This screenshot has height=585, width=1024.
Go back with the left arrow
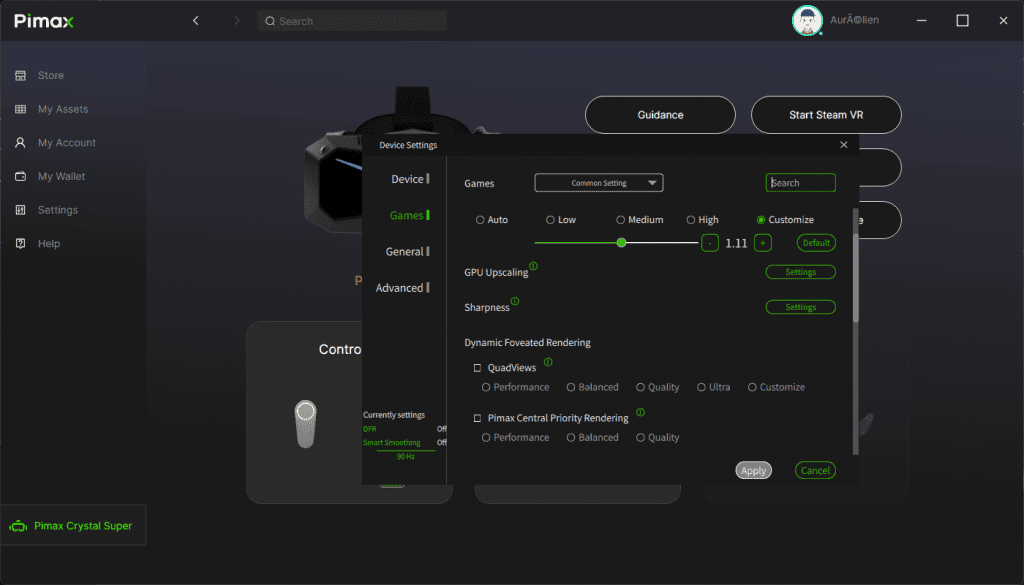(195, 21)
